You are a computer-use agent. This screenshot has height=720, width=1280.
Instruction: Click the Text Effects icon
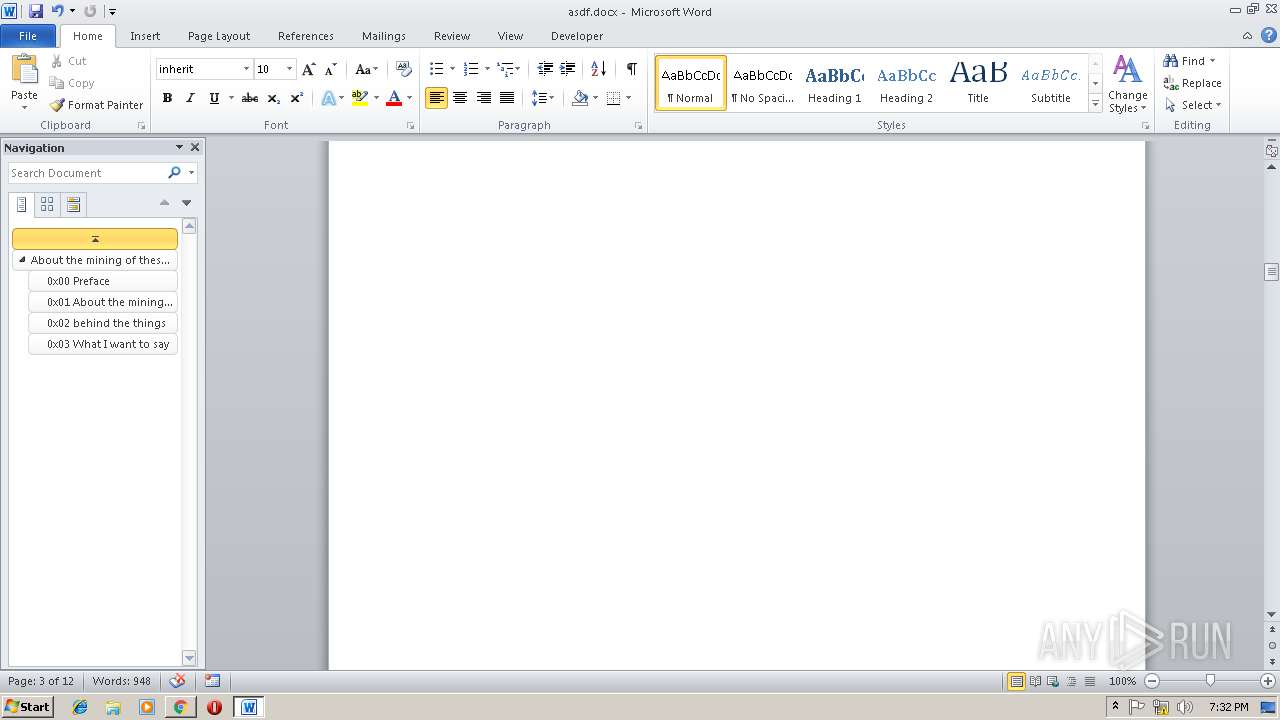[x=328, y=98]
